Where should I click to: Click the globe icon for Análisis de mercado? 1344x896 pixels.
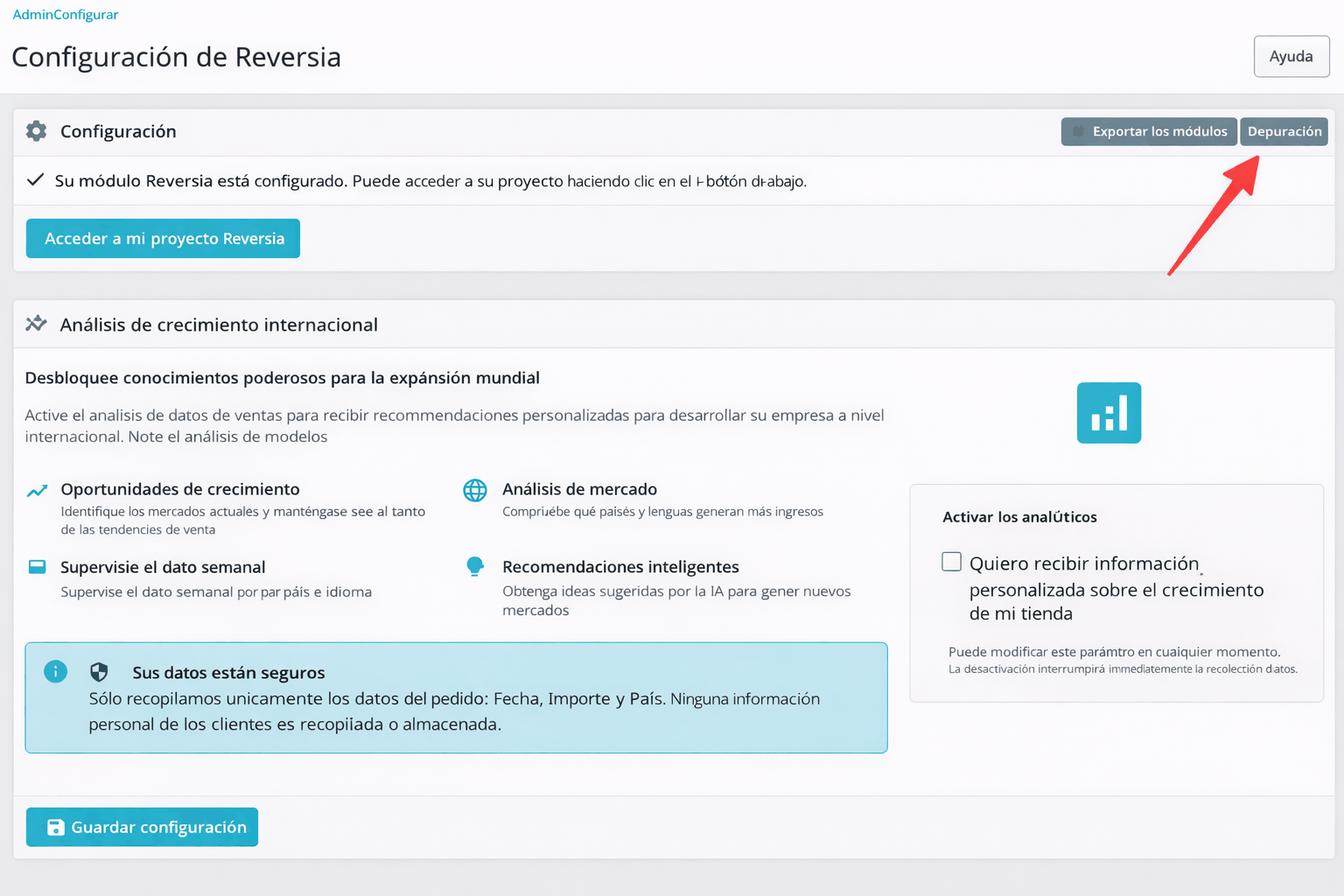475,491
